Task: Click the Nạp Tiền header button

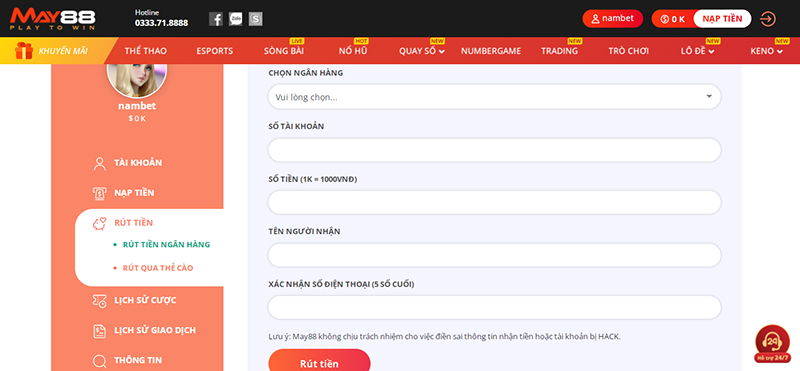Action: 722,19
